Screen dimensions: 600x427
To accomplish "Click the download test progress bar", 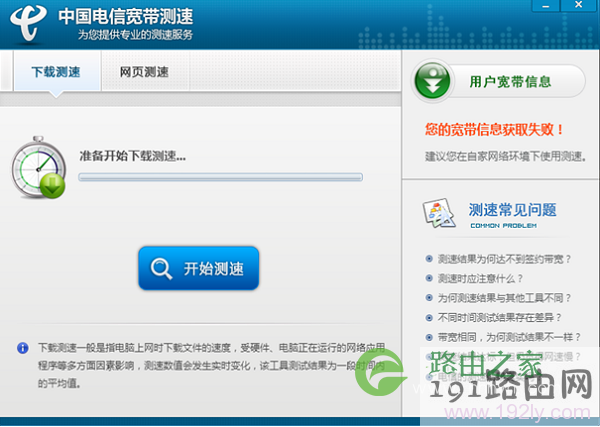I will pyautogui.click(x=220, y=177).
